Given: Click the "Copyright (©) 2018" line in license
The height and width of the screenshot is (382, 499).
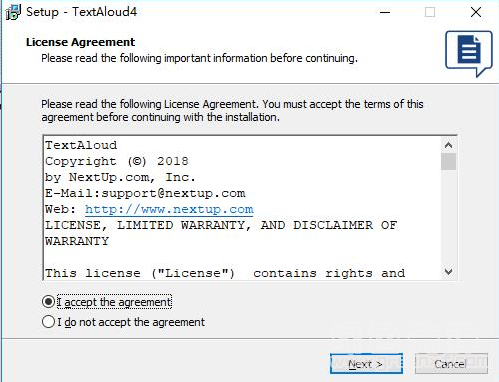Looking at the screenshot, I should [117, 161].
